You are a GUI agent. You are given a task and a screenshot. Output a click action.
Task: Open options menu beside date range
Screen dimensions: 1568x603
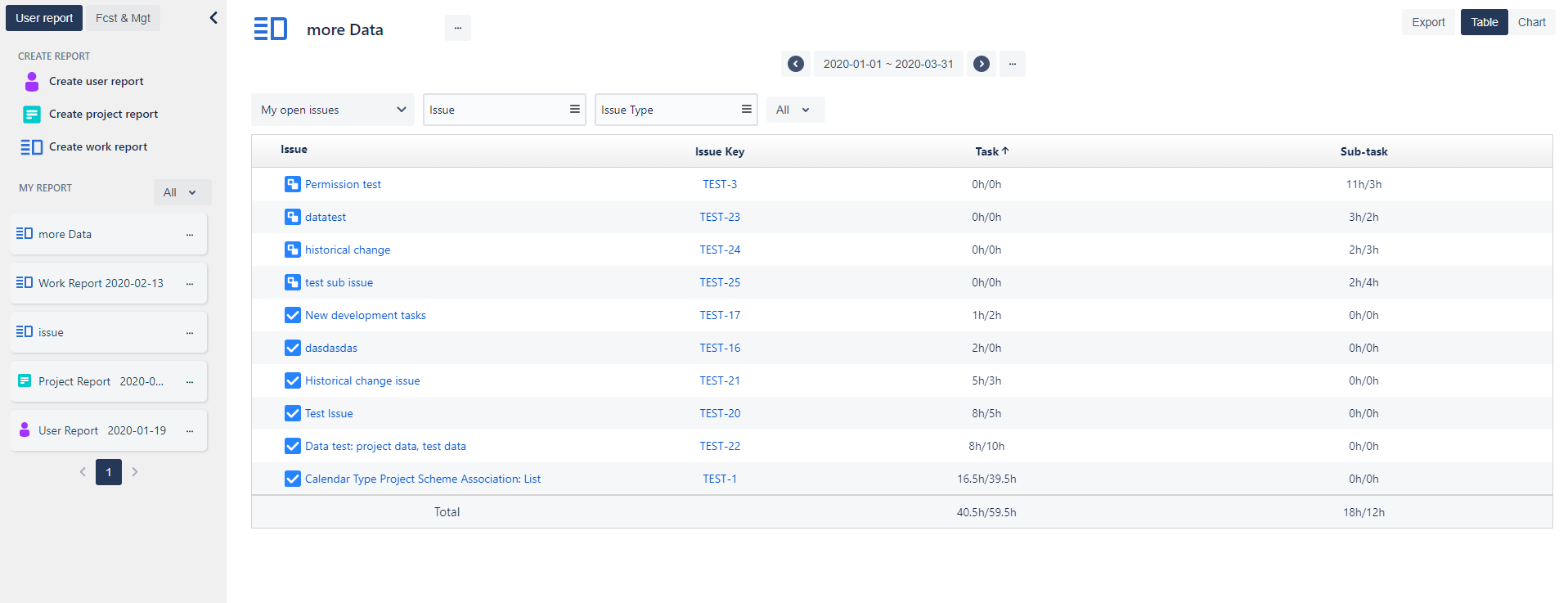click(1012, 64)
